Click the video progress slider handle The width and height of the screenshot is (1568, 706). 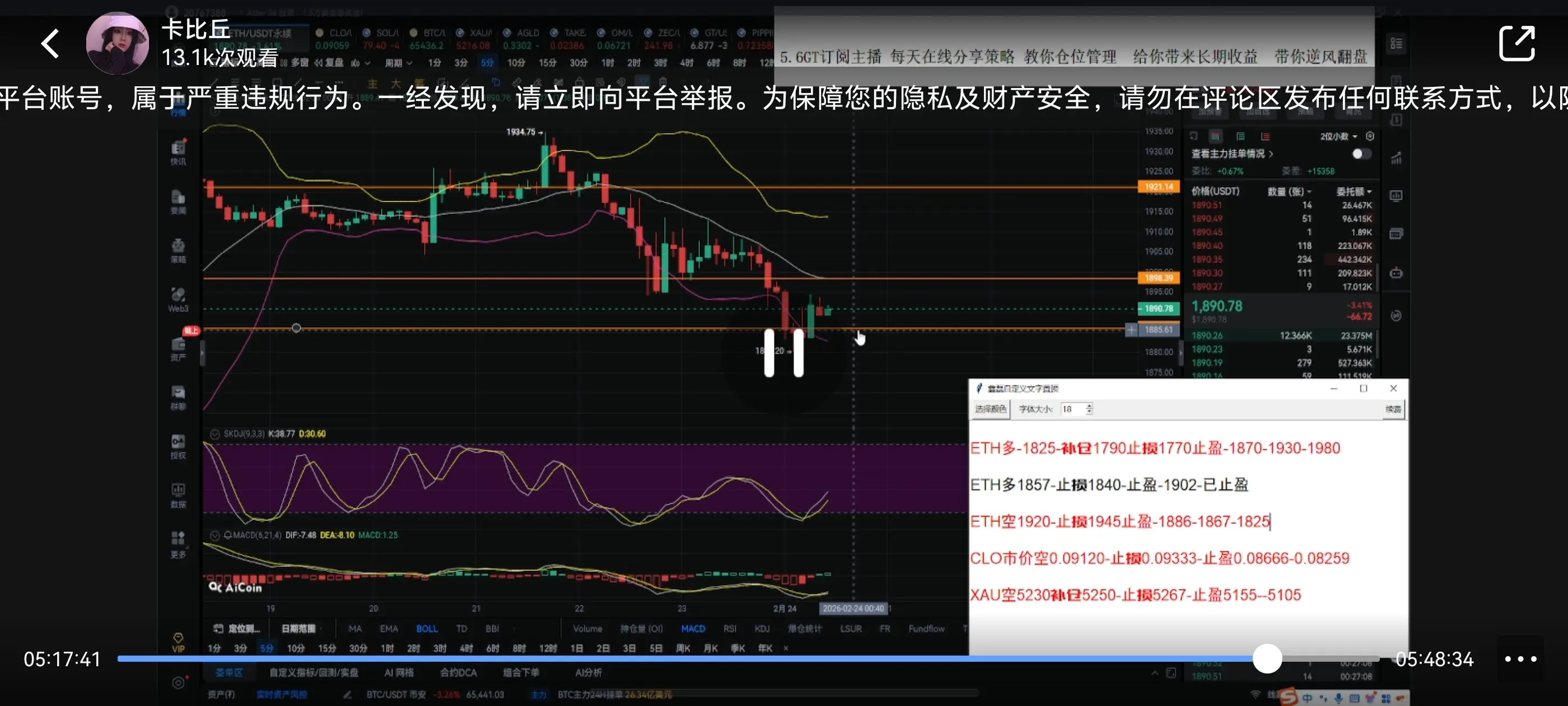point(1267,658)
